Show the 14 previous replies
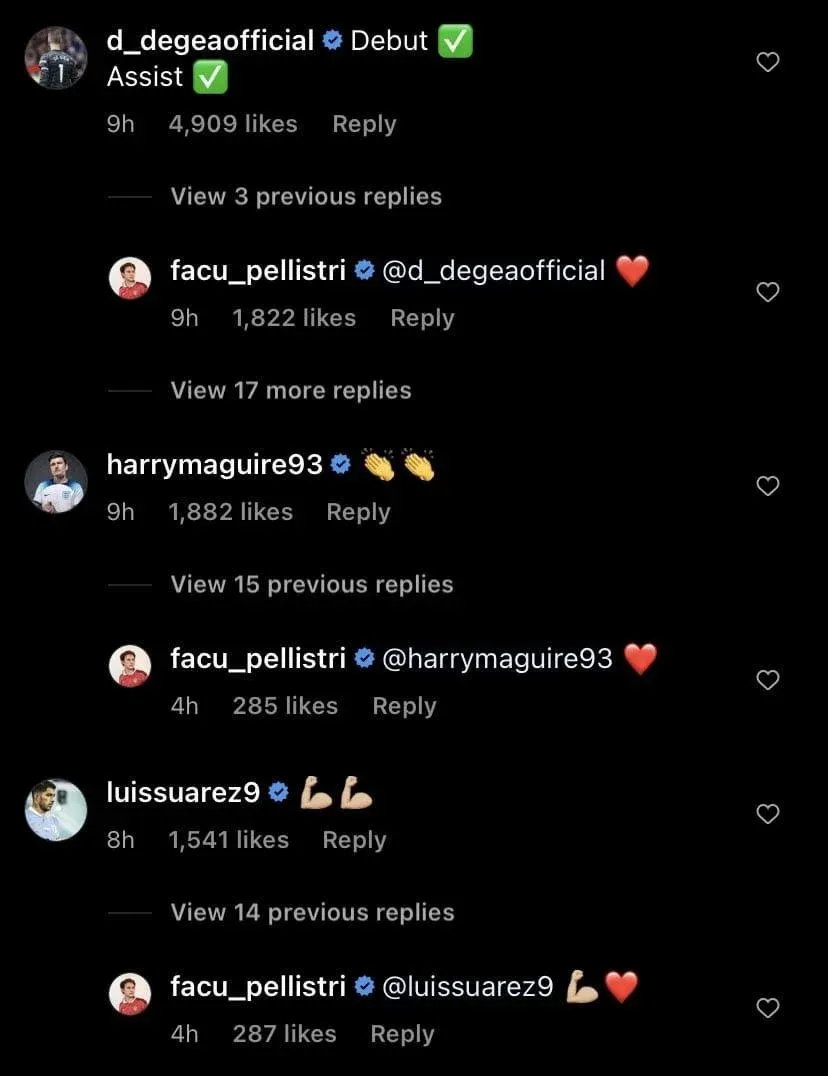This screenshot has height=1076, width=828. tap(312, 912)
